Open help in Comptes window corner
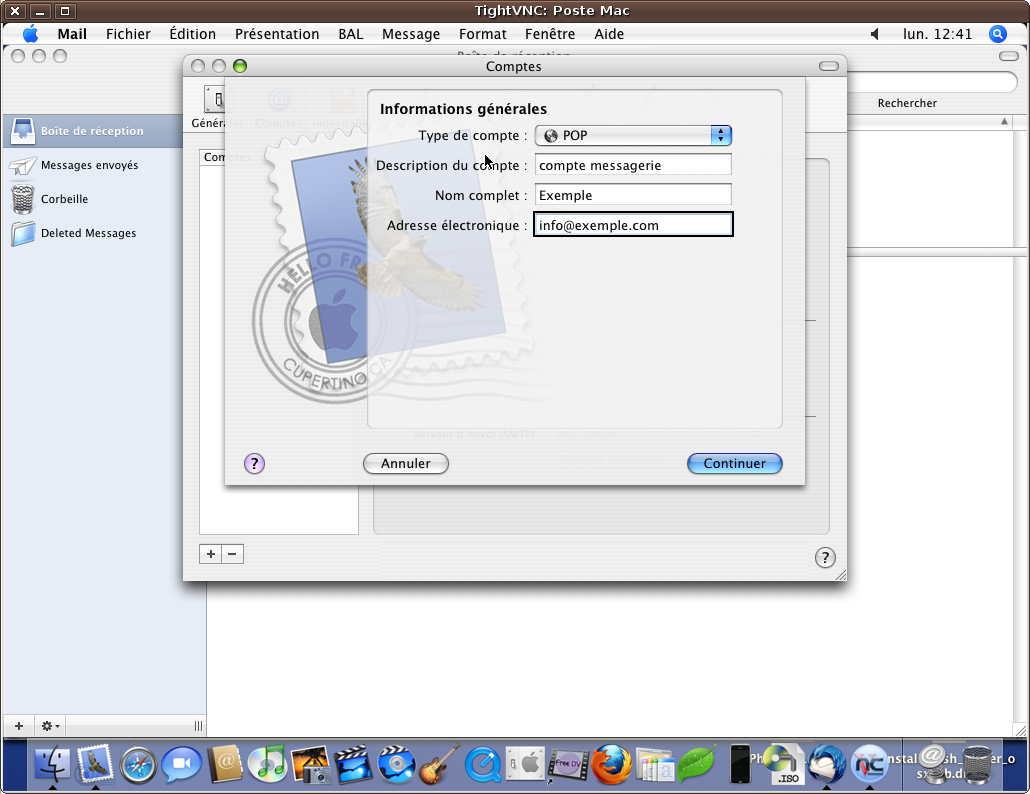Image resolution: width=1030 pixels, height=794 pixels. point(825,558)
